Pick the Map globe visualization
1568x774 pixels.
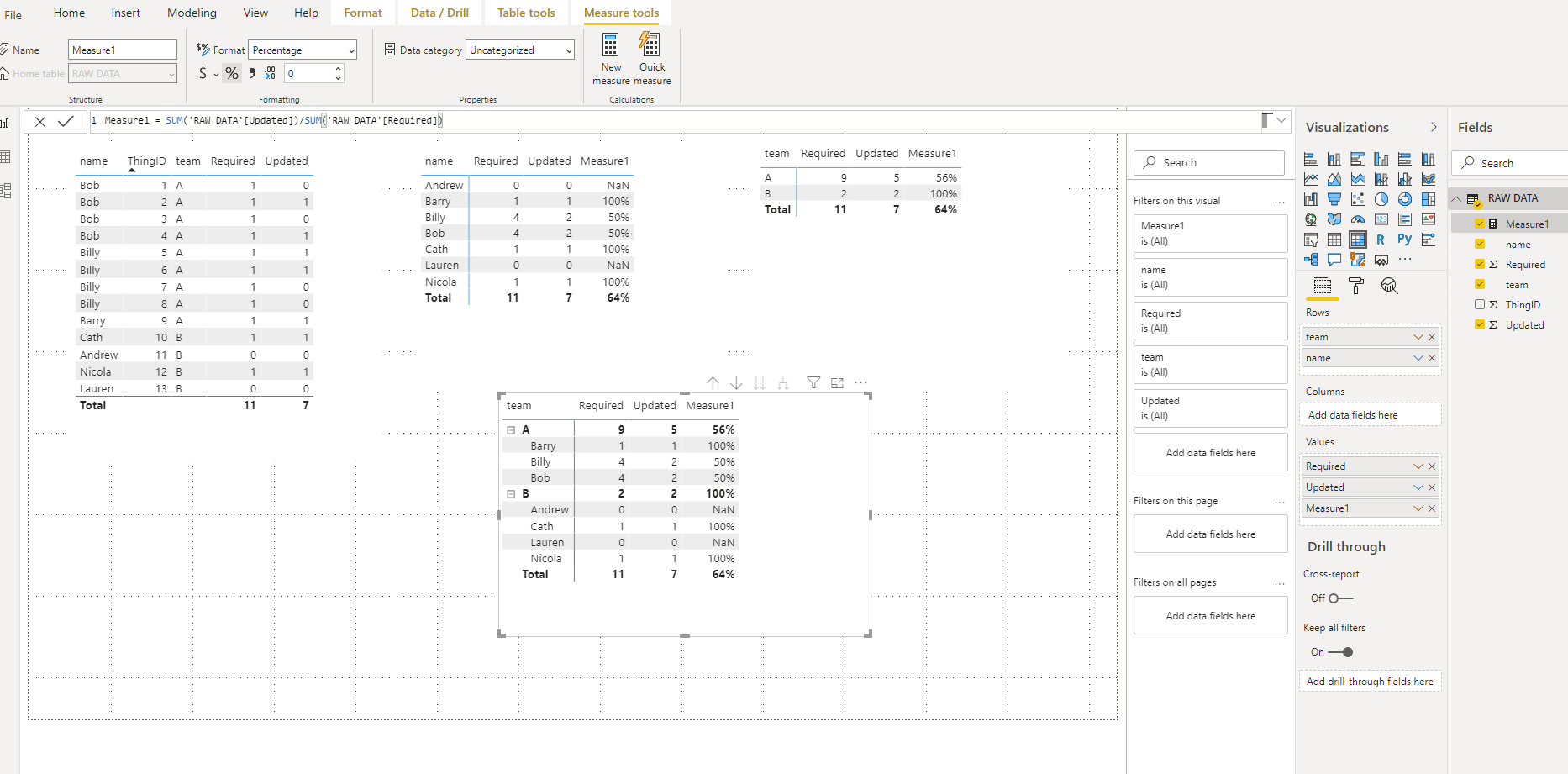(1310, 219)
